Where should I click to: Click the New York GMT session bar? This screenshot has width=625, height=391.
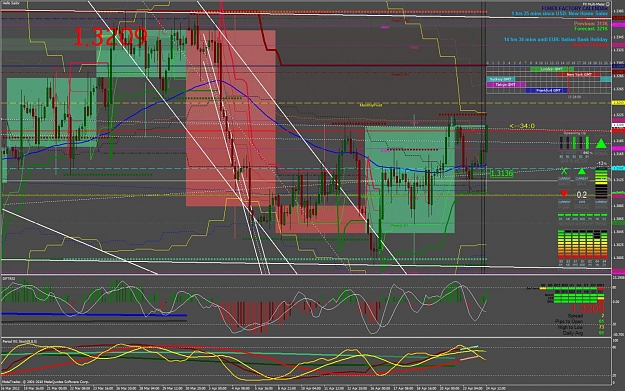click(x=579, y=75)
